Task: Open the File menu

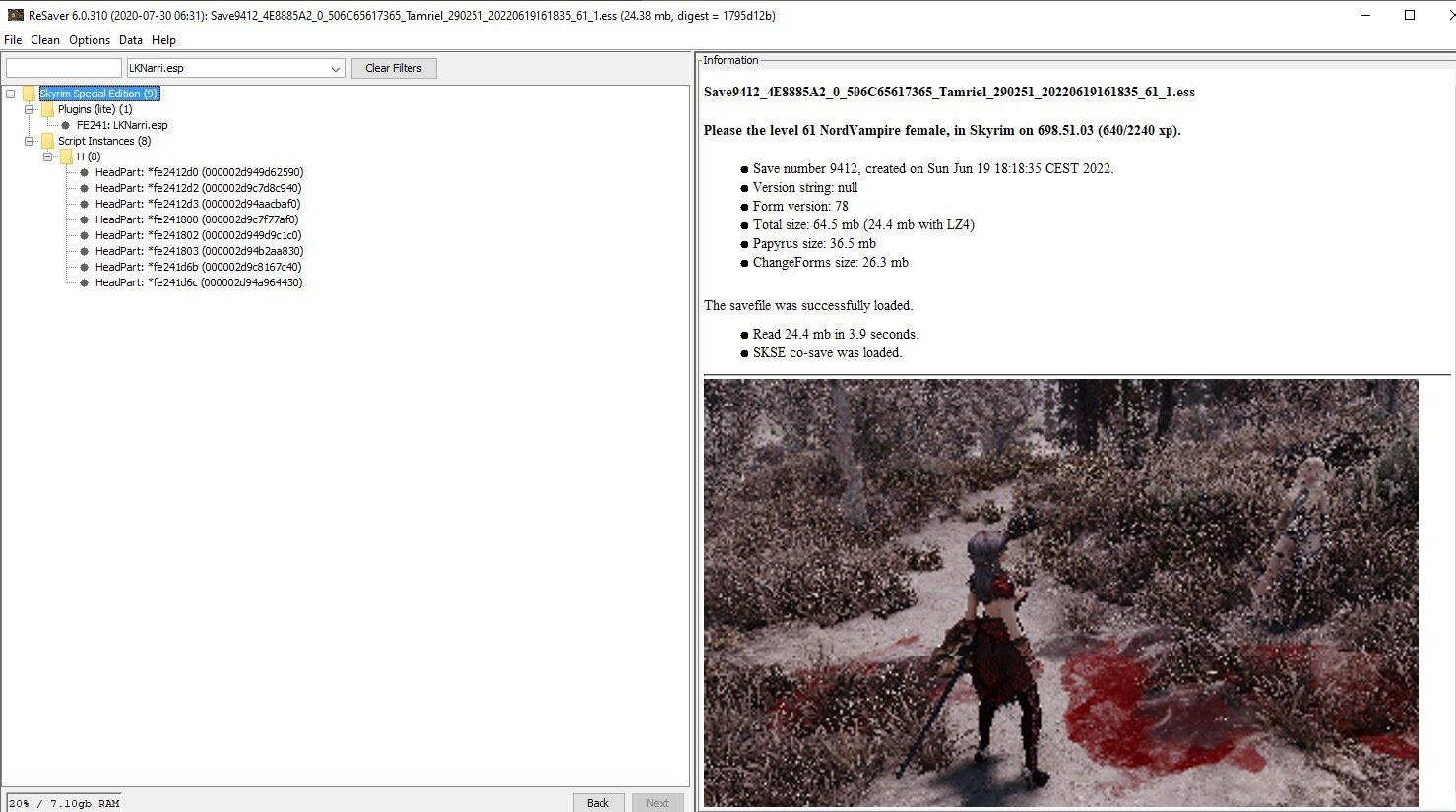Action: click(x=13, y=40)
